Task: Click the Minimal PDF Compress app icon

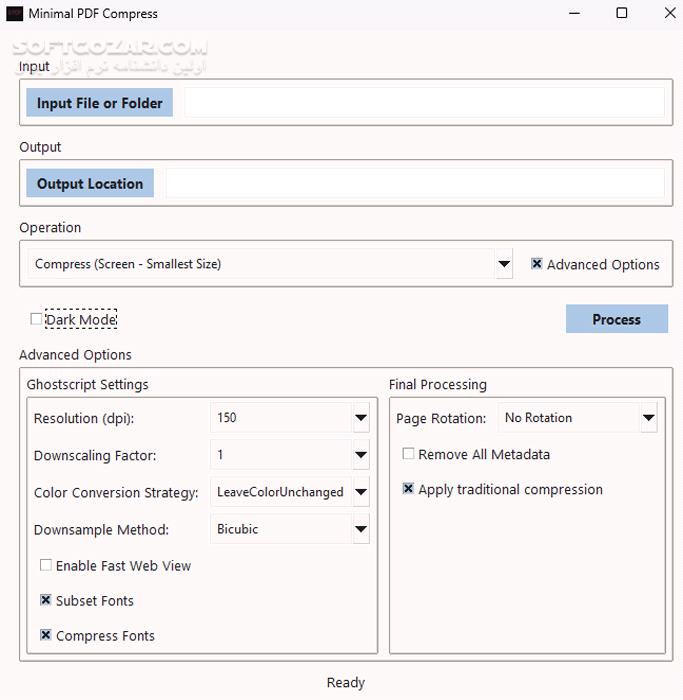Action: [14, 14]
